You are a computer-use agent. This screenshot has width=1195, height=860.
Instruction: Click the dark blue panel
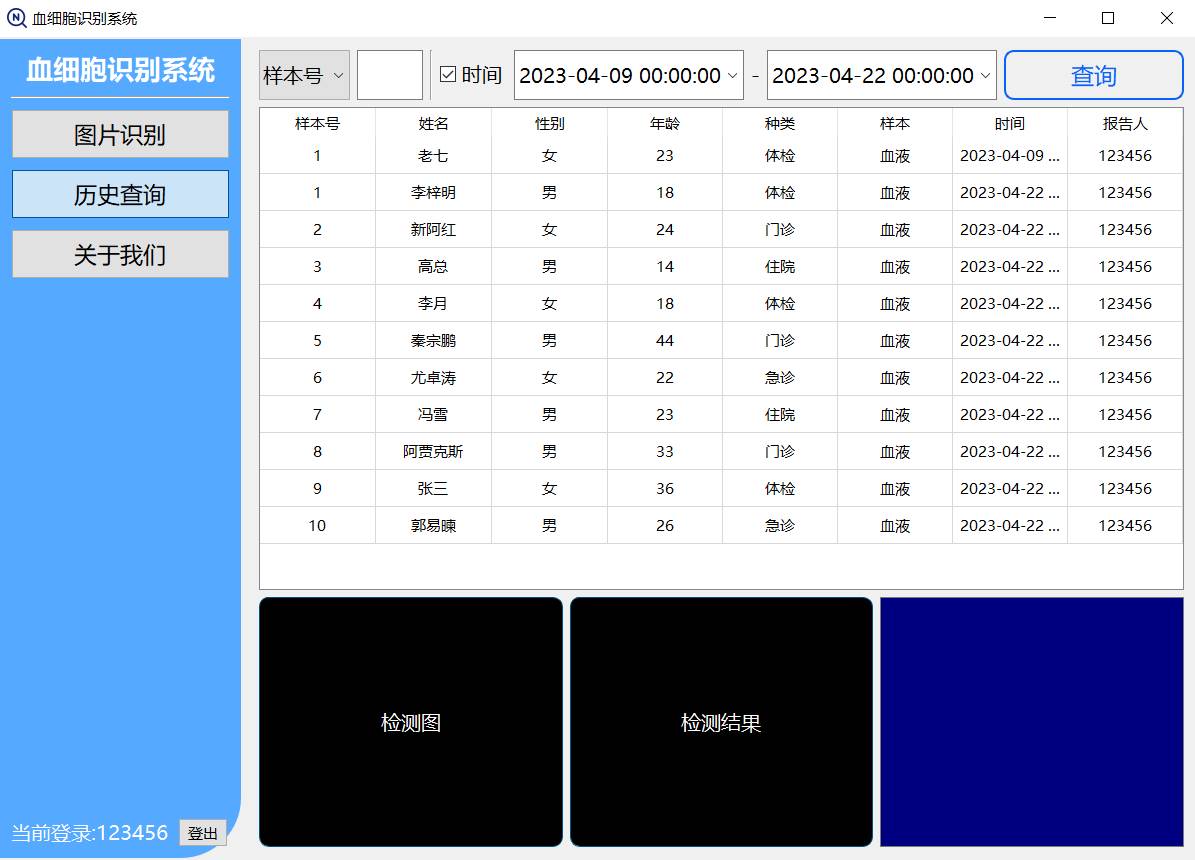click(1031, 722)
